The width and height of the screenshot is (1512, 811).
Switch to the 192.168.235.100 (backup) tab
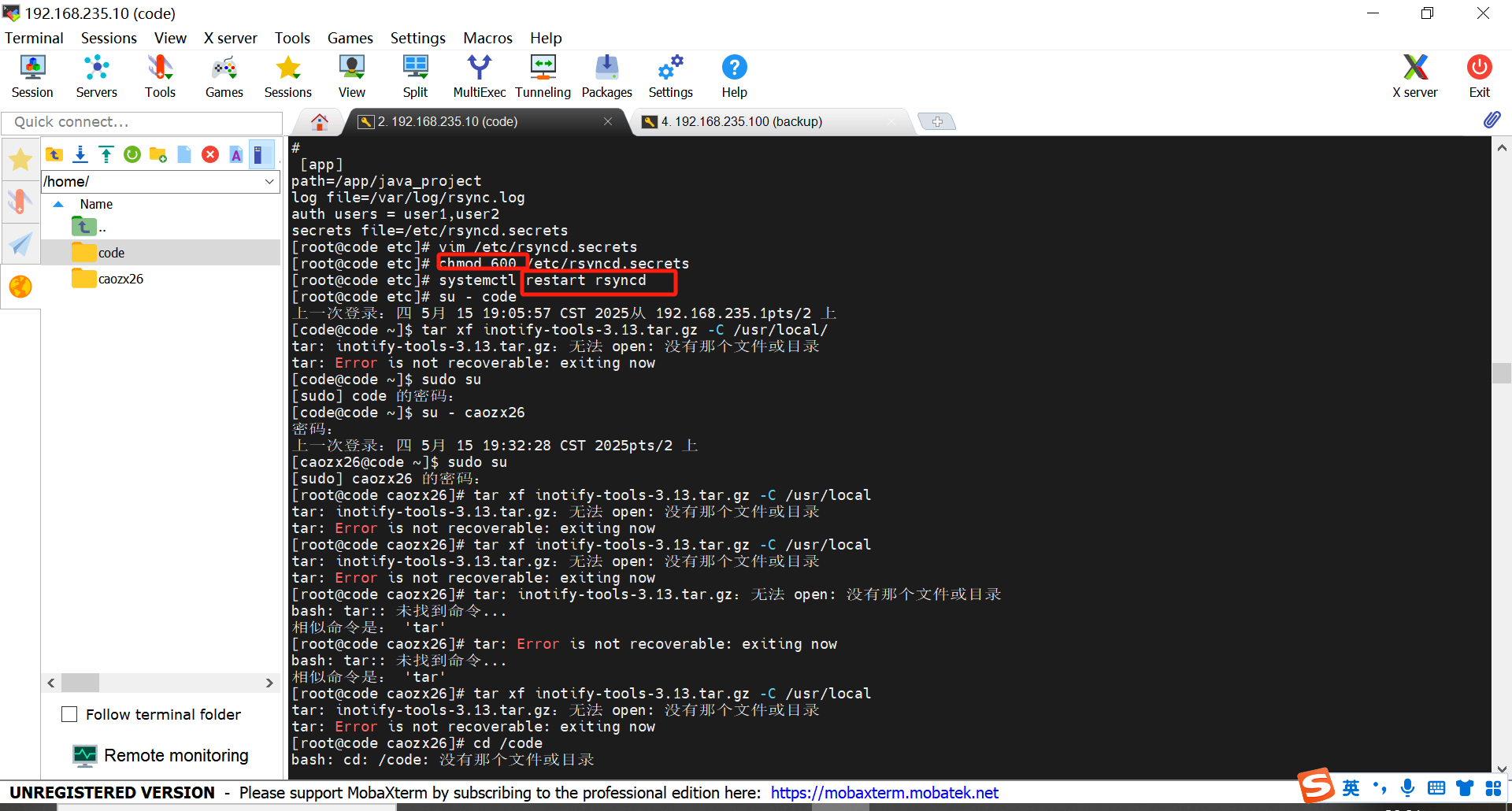tap(772, 121)
